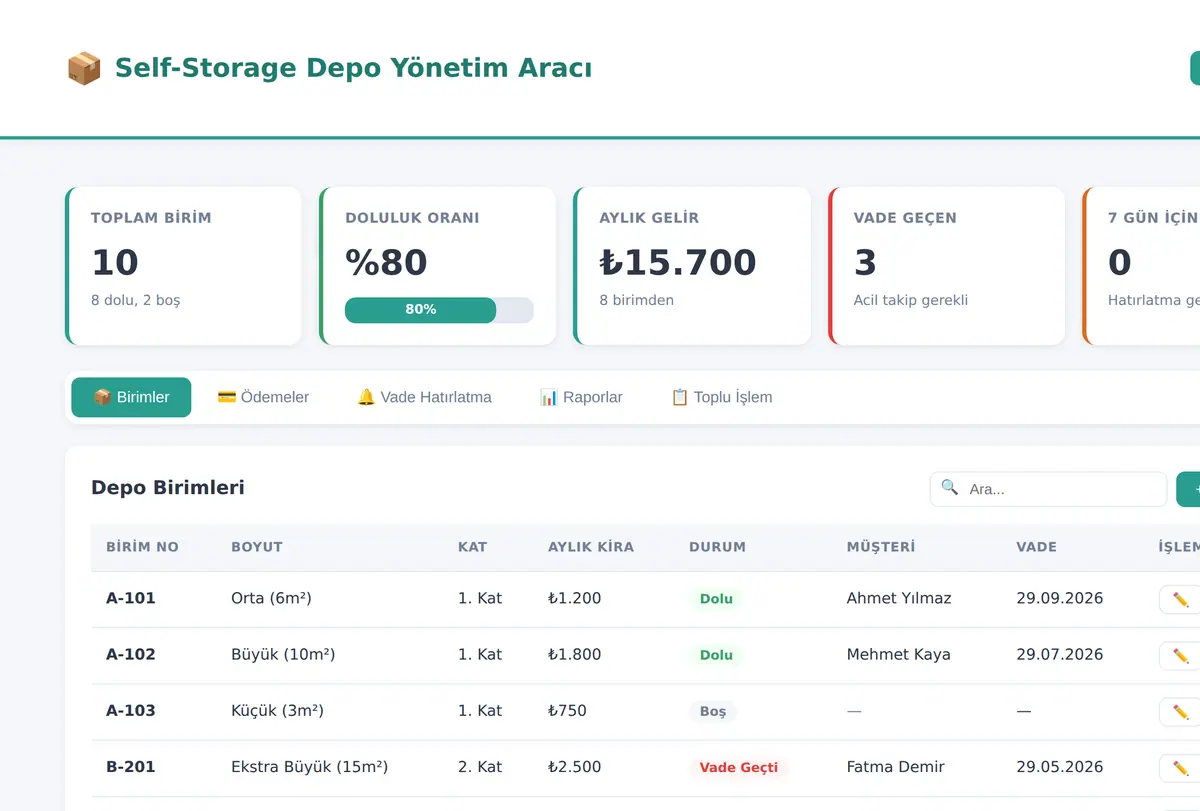Select unit number B-201
This screenshot has height=811, width=1200.
[x=131, y=766]
